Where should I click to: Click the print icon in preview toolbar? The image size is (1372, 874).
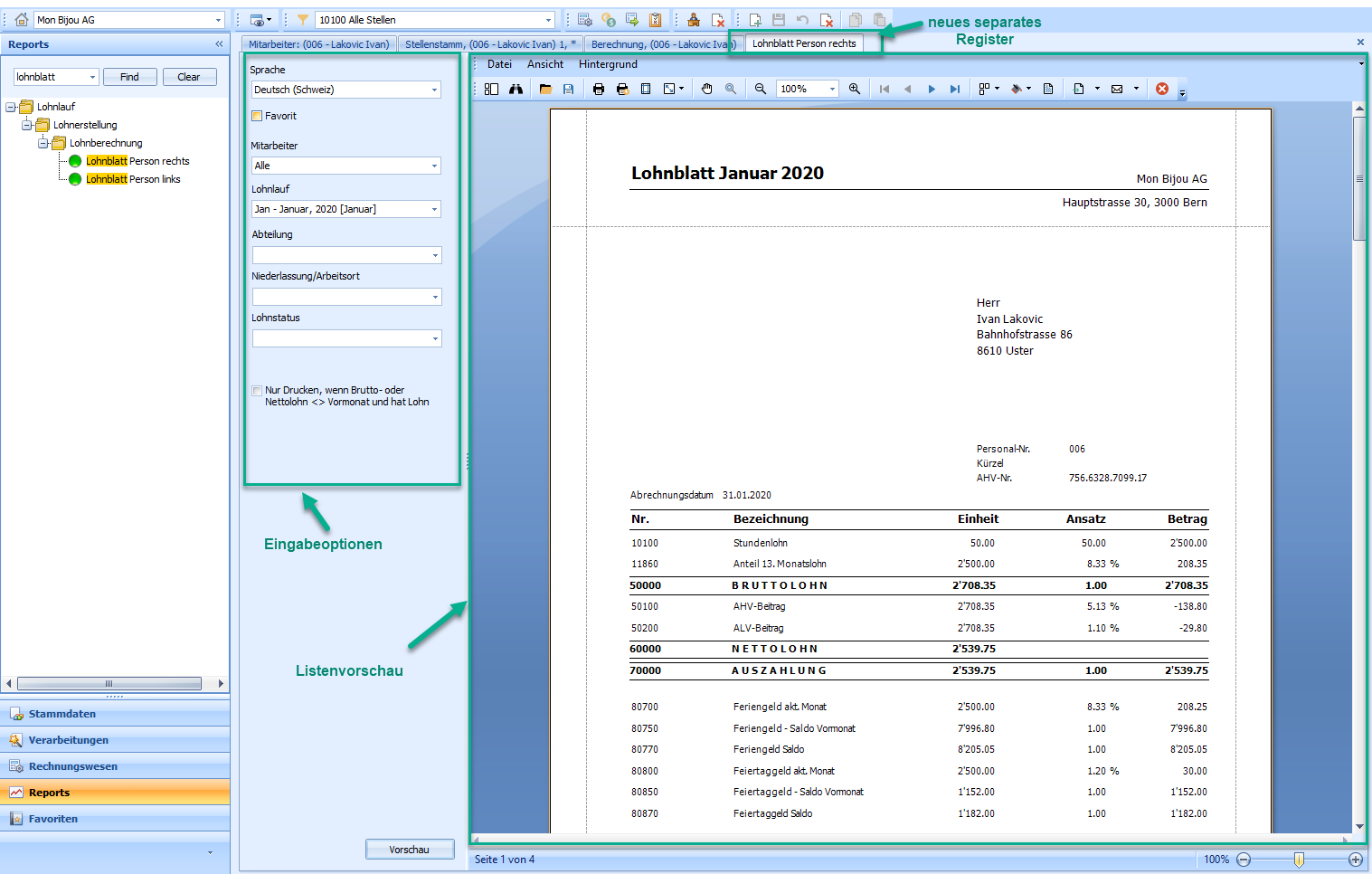[x=599, y=89]
